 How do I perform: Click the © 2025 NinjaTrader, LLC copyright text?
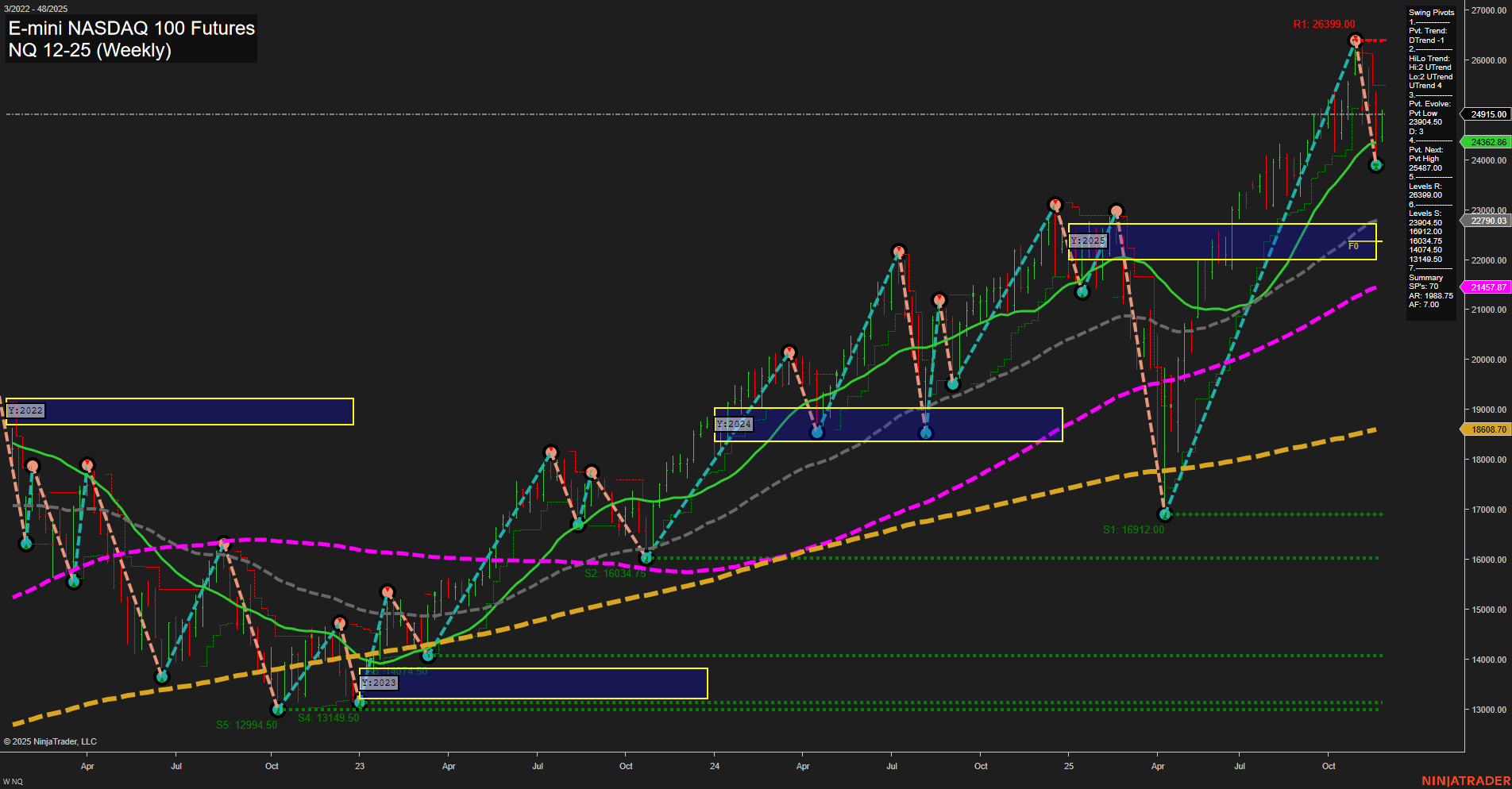(x=51, y=741)
